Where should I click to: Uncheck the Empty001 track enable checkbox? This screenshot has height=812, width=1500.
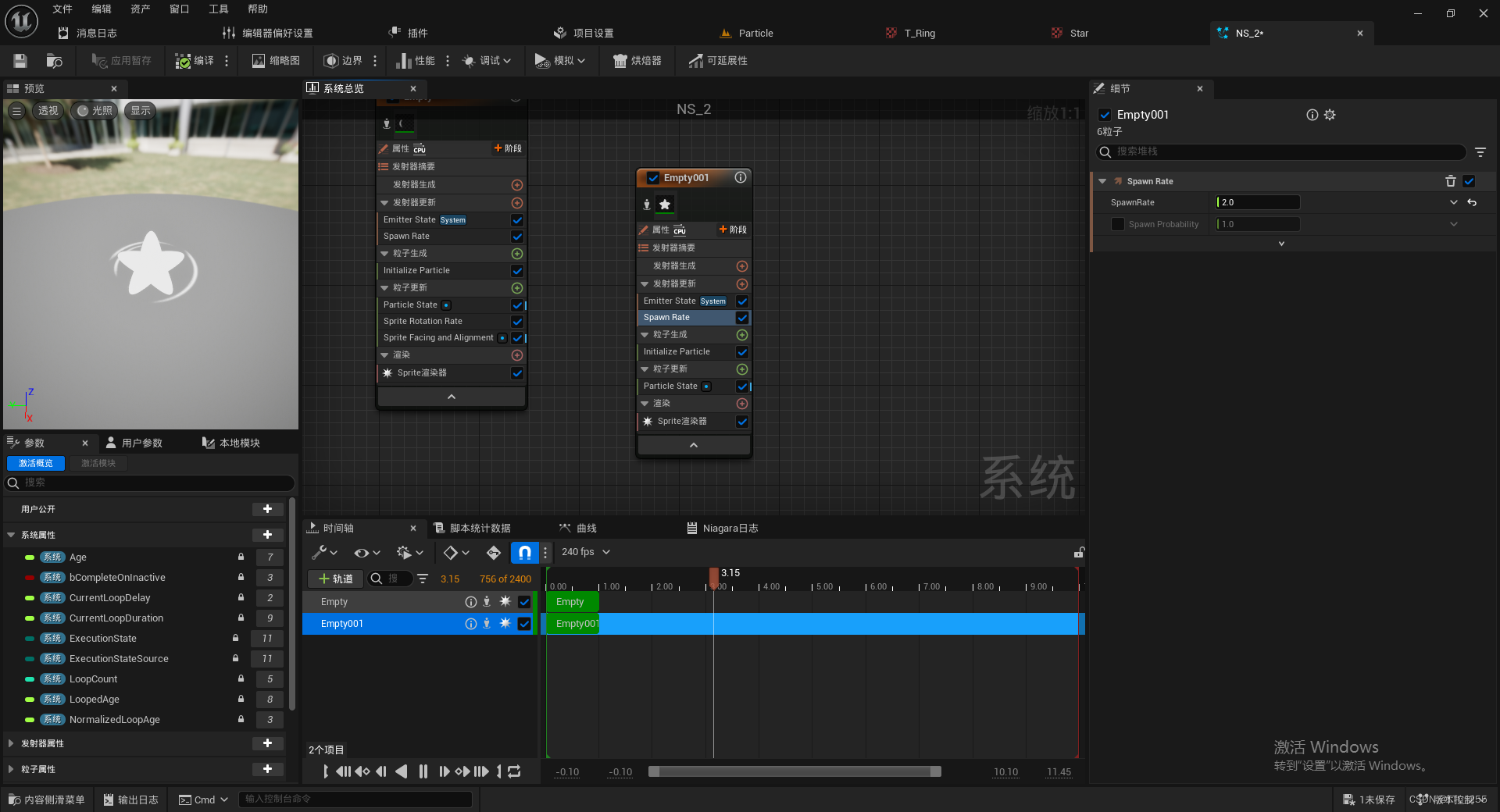point(524,624)
